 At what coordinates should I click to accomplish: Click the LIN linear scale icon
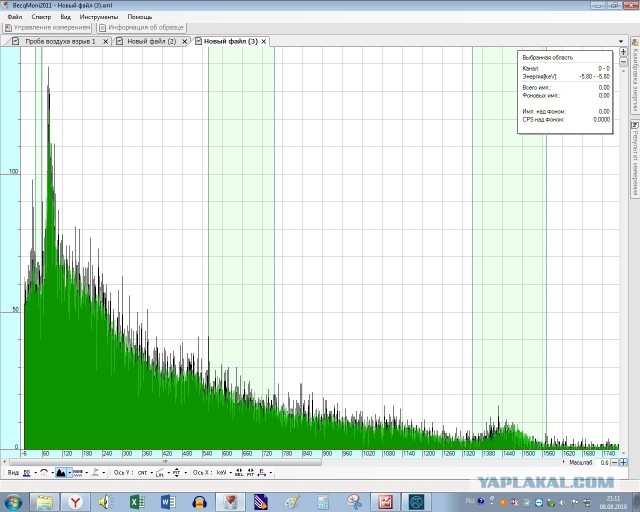pos(160,473)
